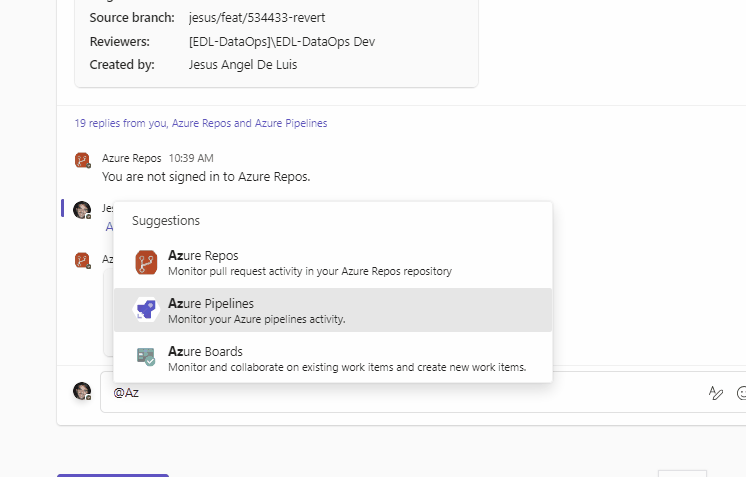This screenshot has width=746, height=477.
Task: Click the Azure Pipelines rocket icon
Action: [146, 310]
